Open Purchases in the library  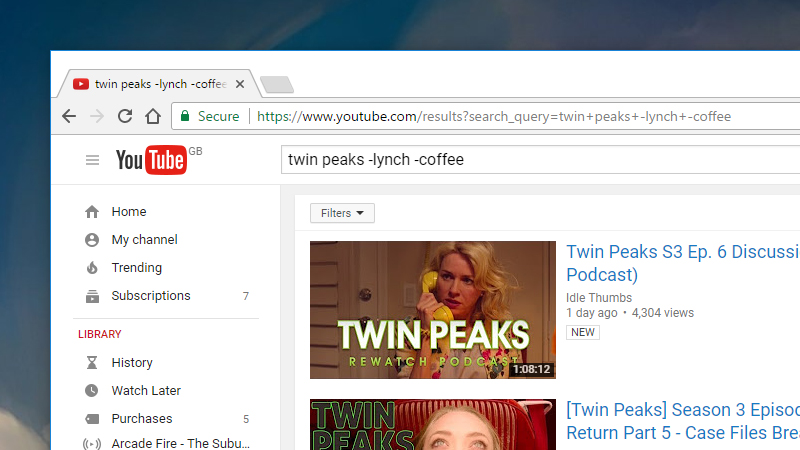point(142,419)
